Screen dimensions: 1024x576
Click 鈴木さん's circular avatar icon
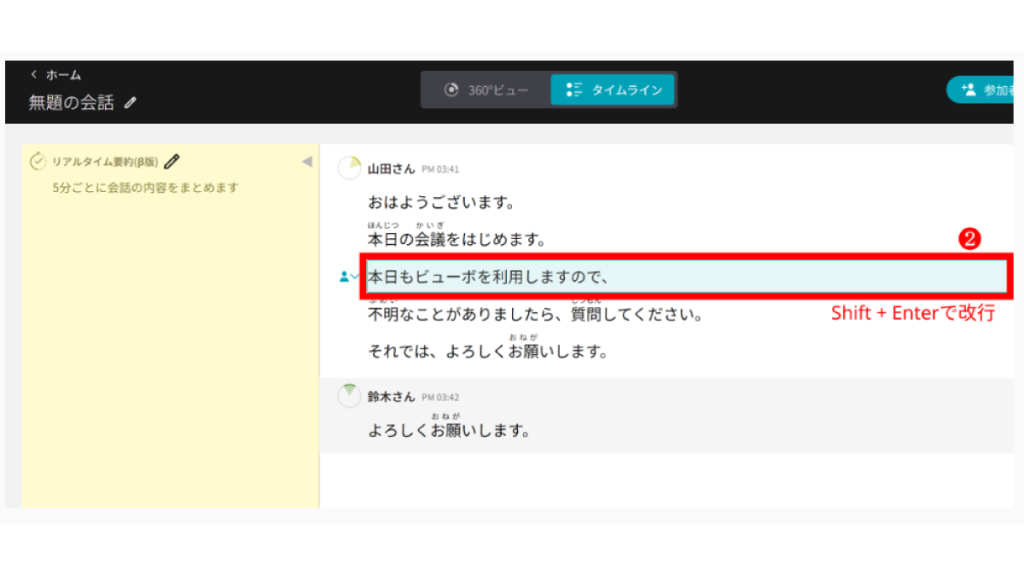(349, 396)
